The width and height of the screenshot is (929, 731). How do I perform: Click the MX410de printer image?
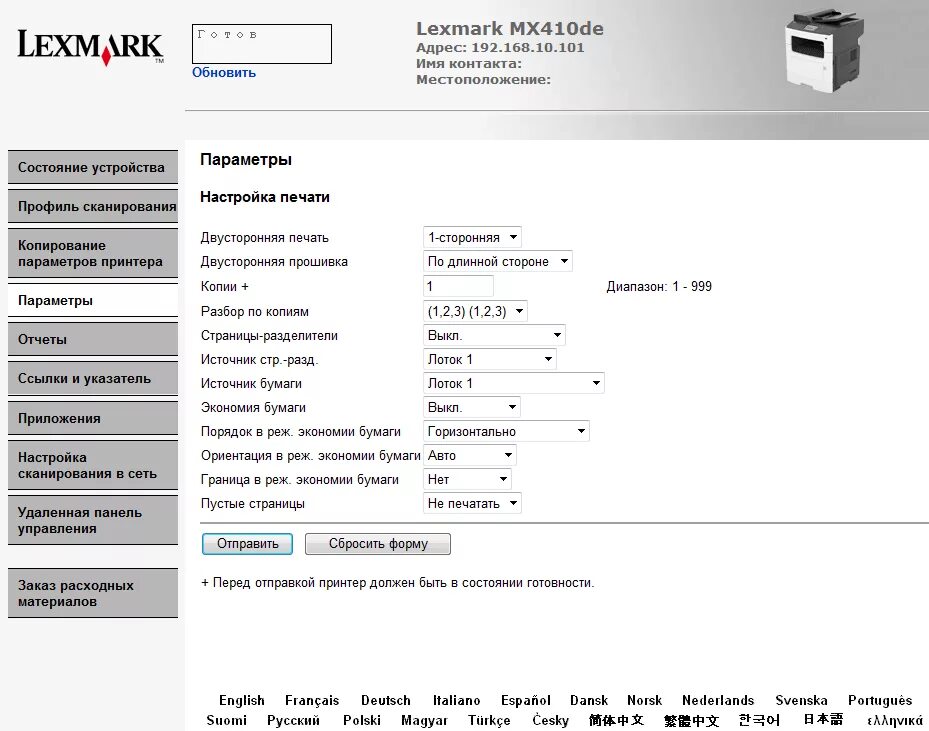coord(824,50)
